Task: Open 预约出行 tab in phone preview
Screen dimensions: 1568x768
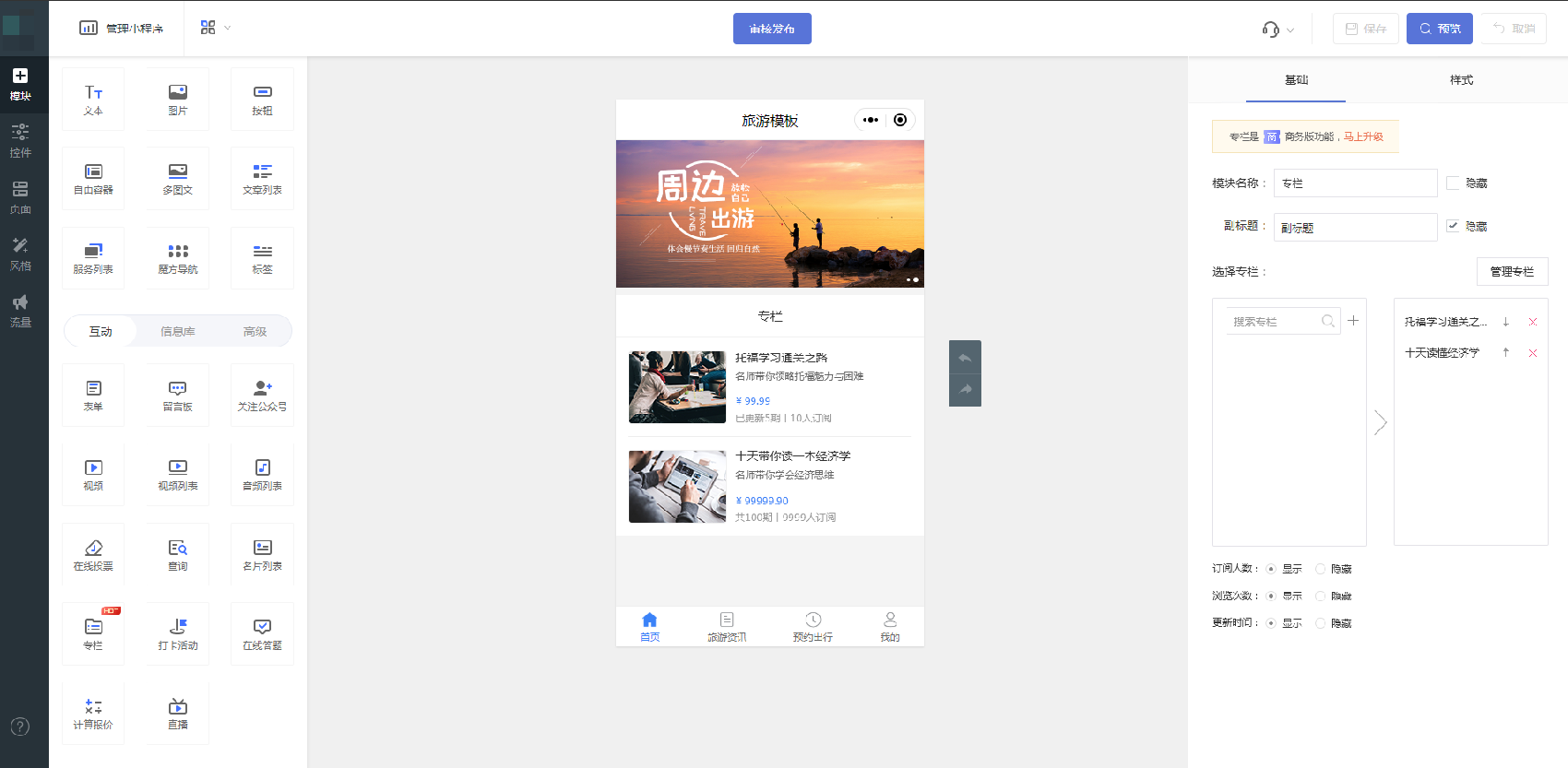Action: 813,627
